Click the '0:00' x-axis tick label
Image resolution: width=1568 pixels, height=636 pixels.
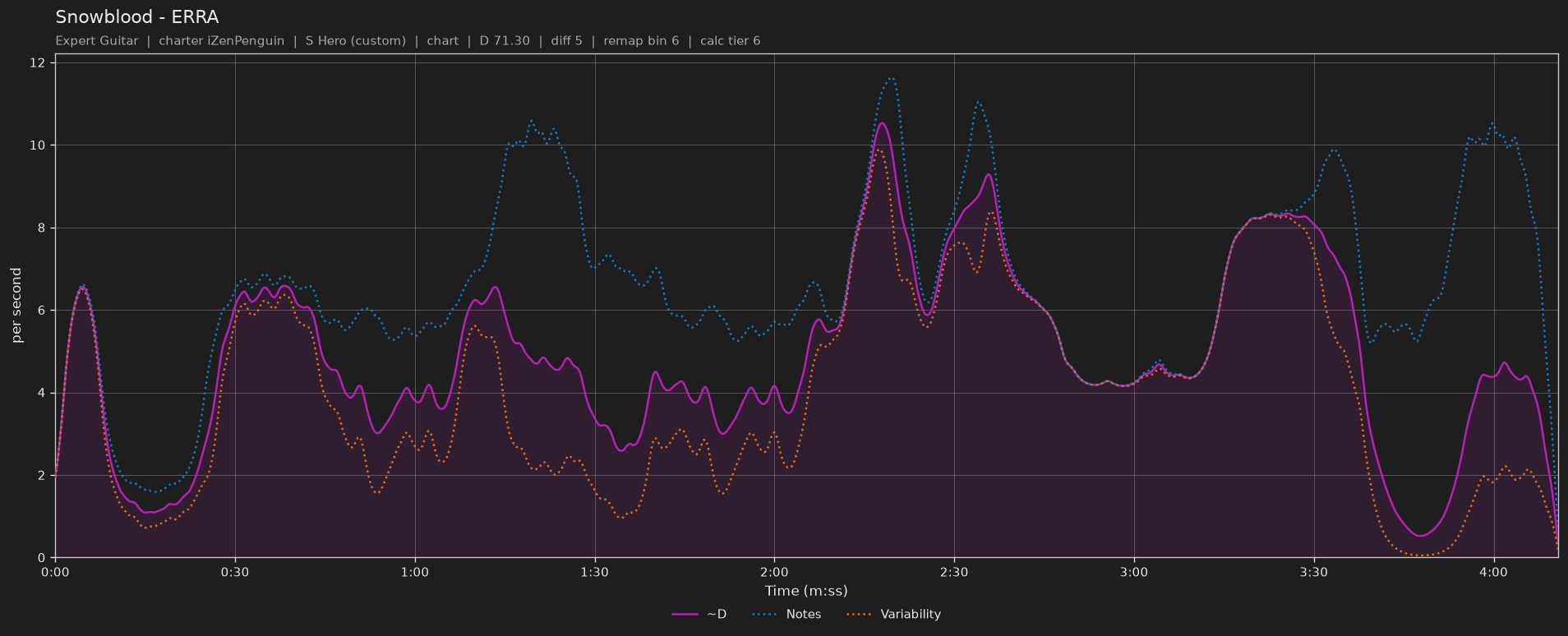point(55,573)
